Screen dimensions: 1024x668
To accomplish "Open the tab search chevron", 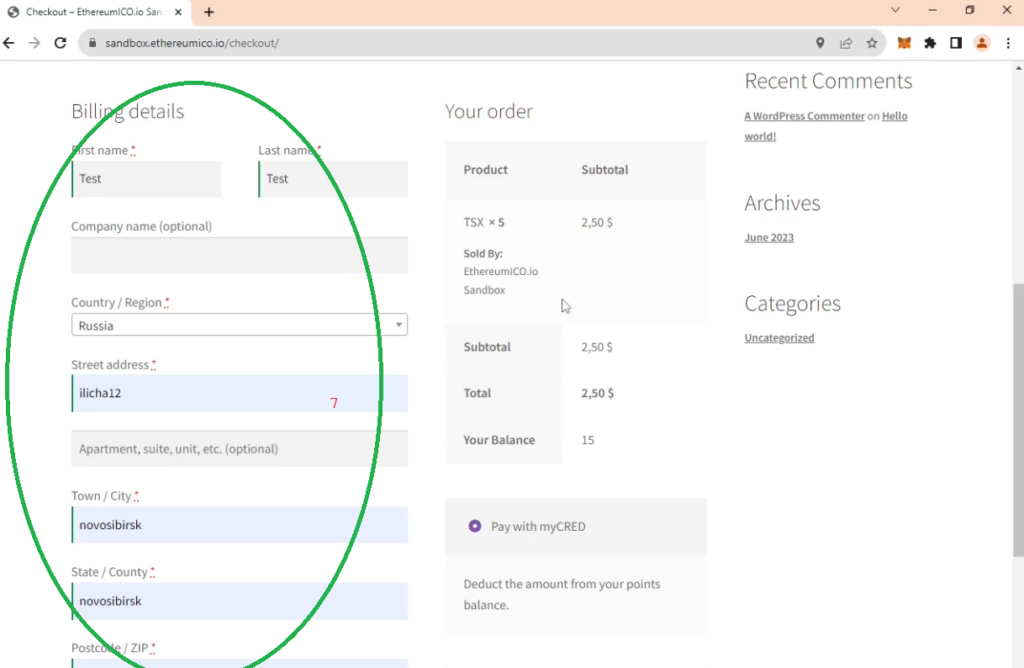I will click(x=895, y=11).
